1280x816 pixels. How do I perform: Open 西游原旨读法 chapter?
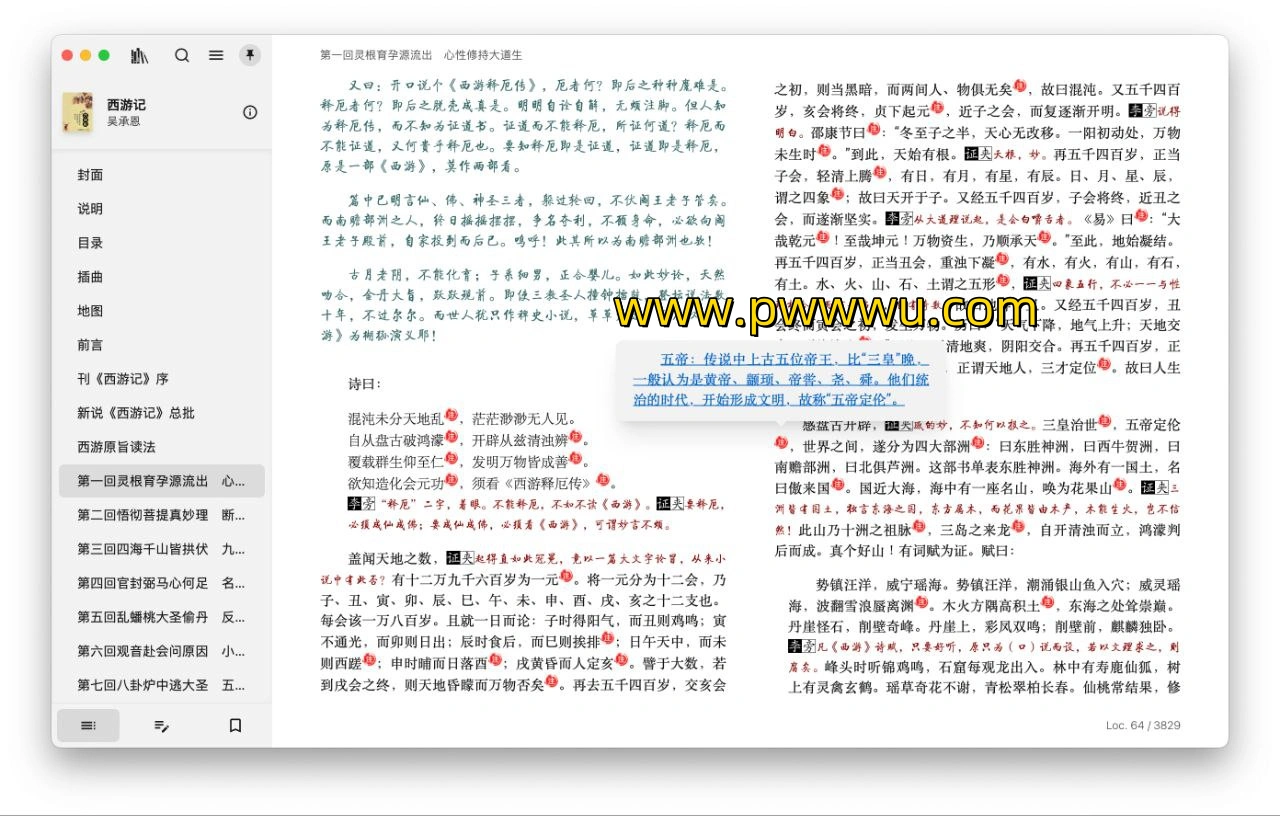point(162,447)
